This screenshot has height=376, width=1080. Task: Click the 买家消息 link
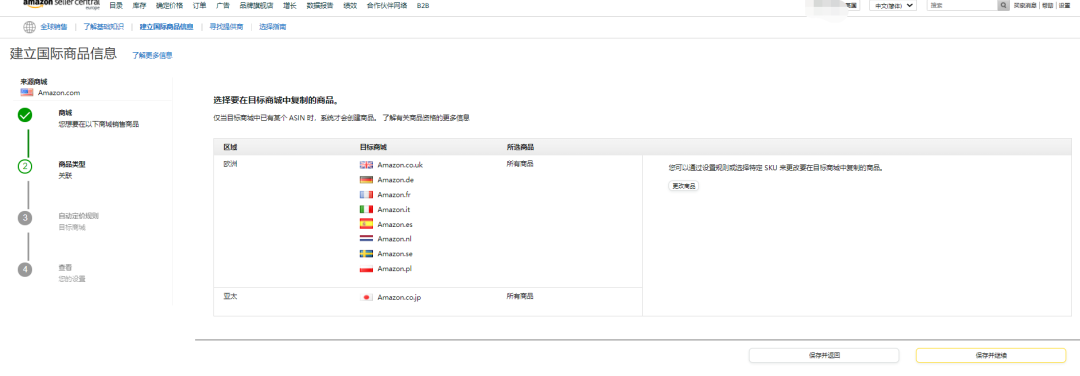click(1025, 6)
